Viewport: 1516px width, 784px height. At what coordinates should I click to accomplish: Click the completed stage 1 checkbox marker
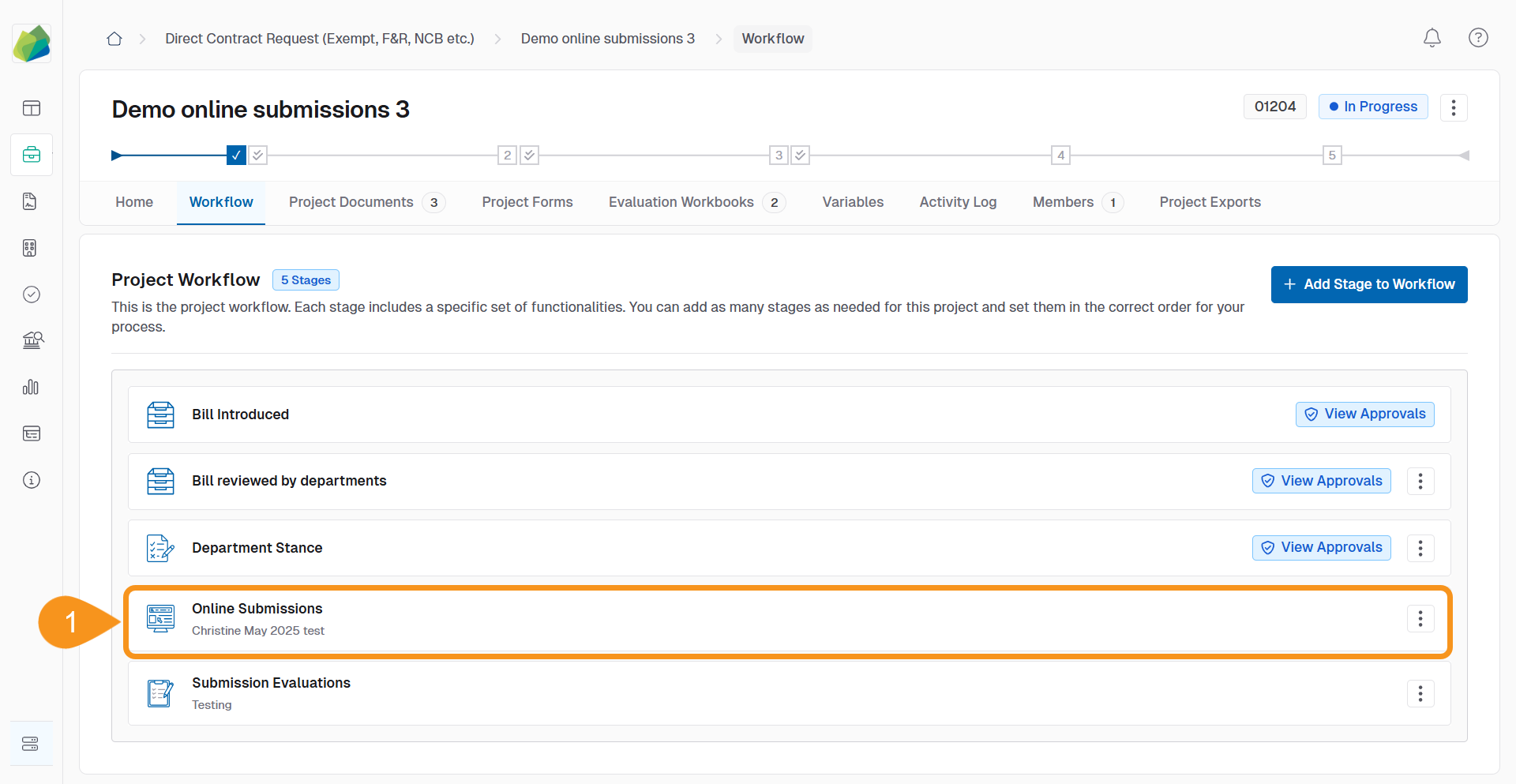235,156
